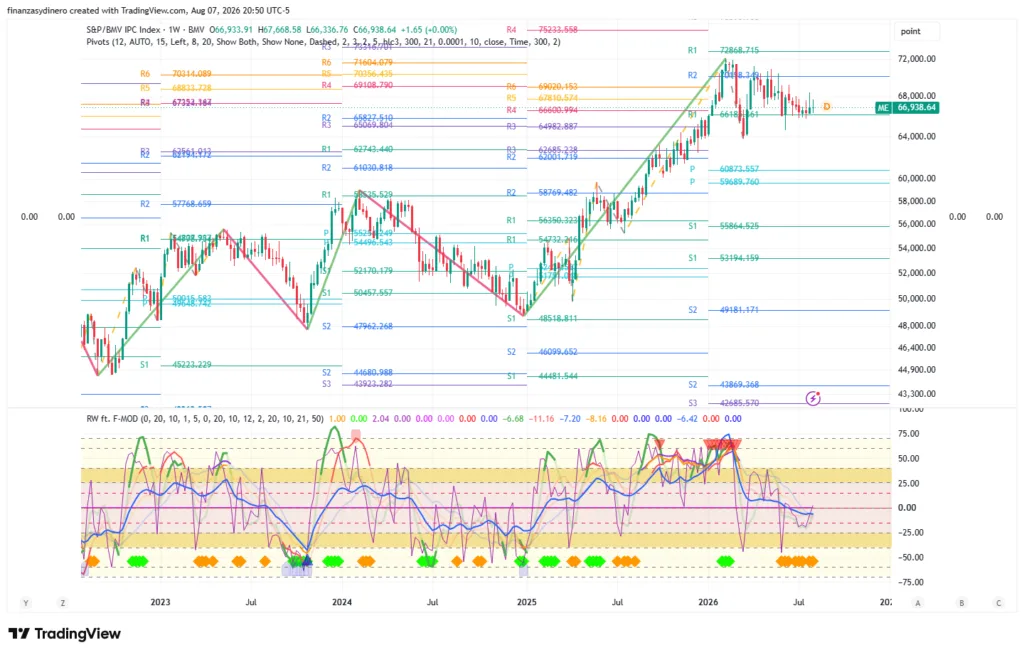Click the R2 57768.659 pivot label
This screenshot has height=655, width=1024.
(x=176, y=204)
